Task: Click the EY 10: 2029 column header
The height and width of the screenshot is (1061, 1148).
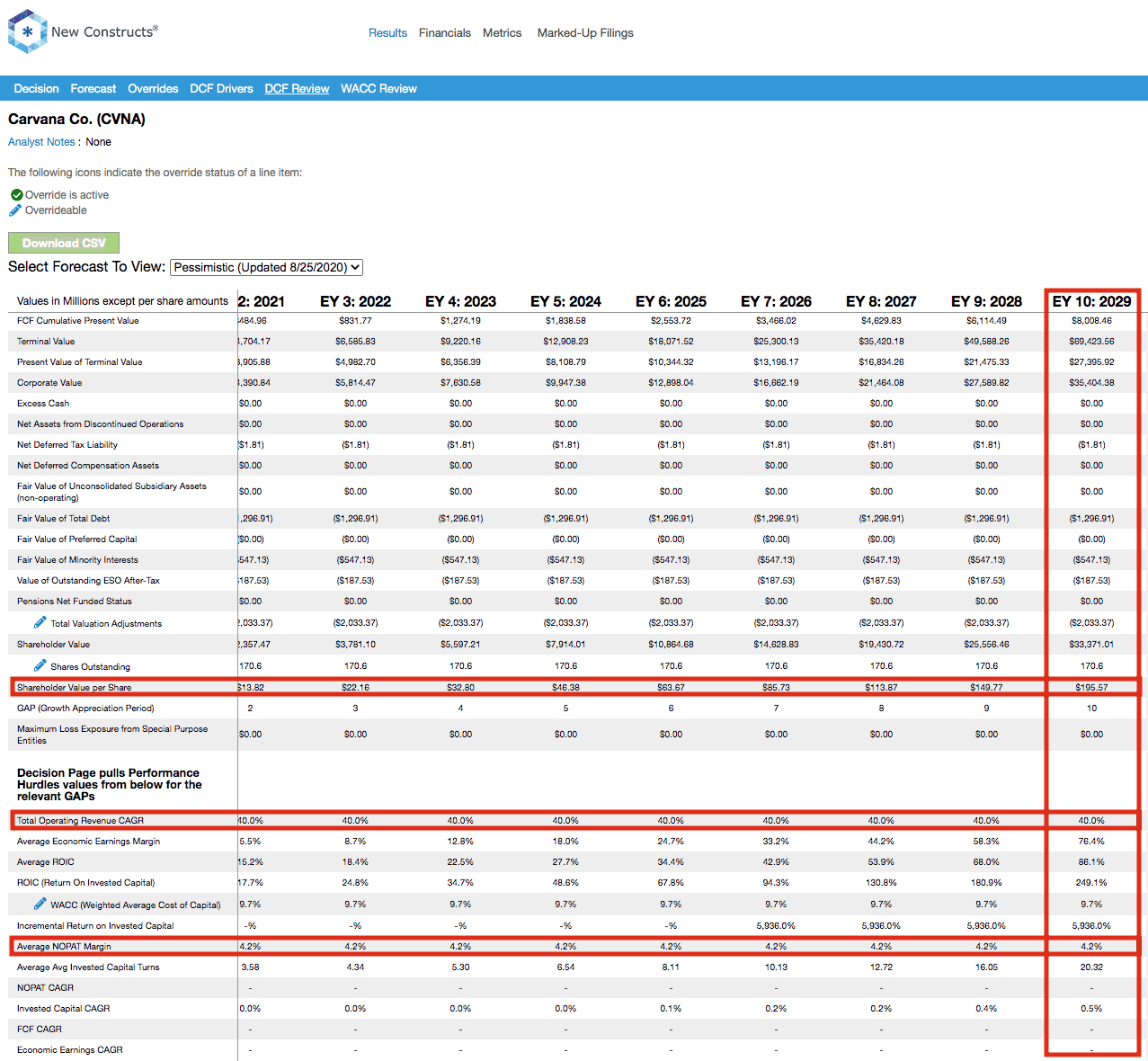Action: [1091, 301]
